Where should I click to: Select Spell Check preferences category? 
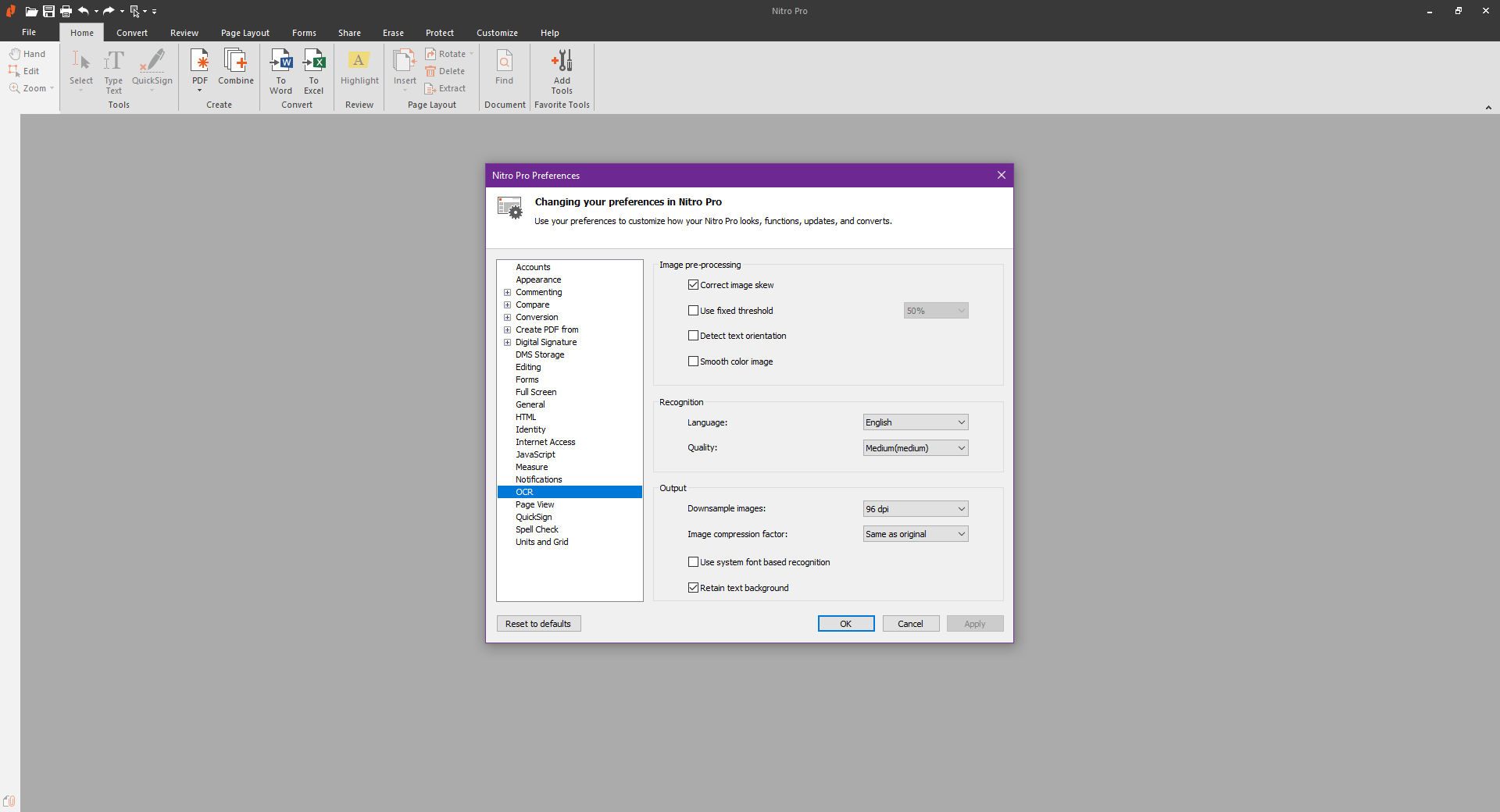pyautogui.click(x=537, y=529)
